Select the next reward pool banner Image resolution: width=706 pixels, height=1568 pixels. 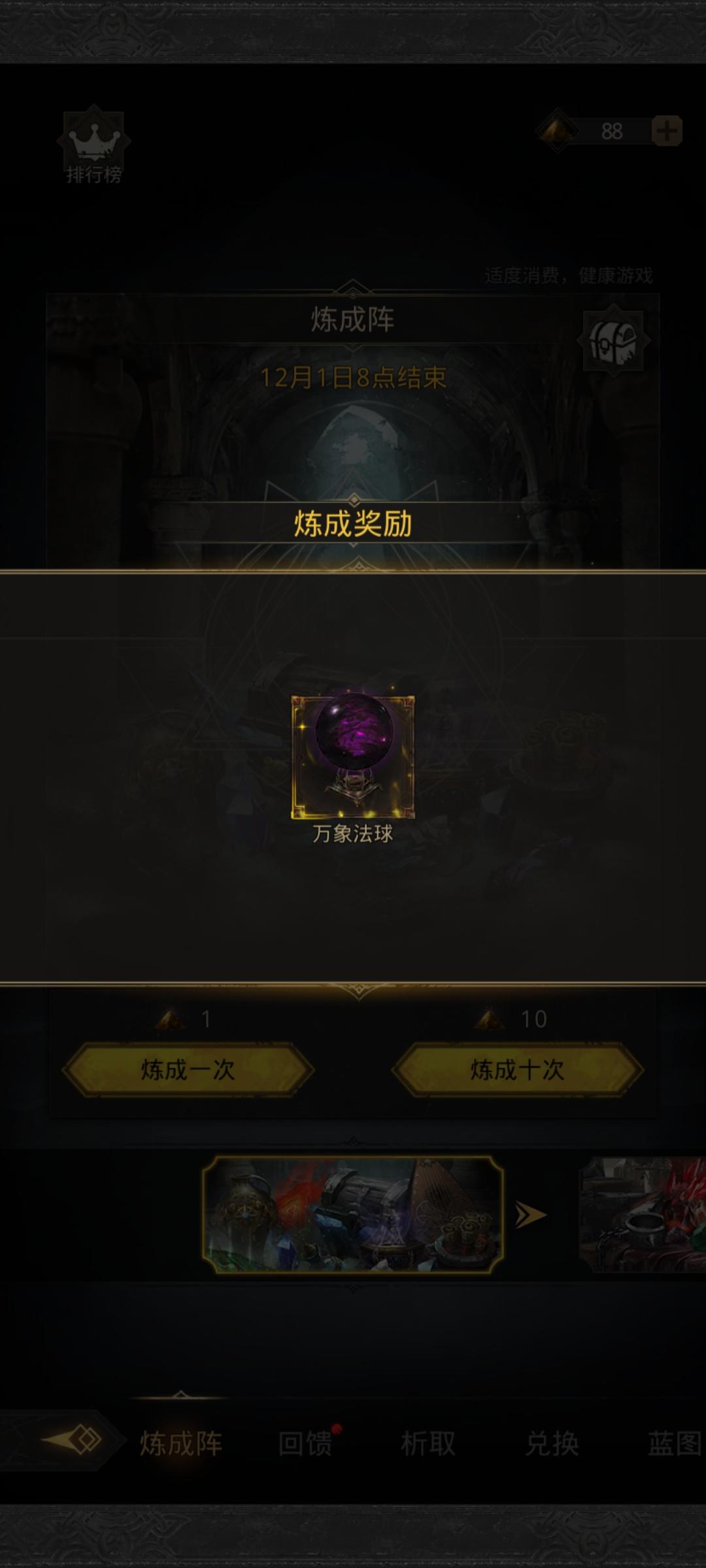click(643, 1215)
